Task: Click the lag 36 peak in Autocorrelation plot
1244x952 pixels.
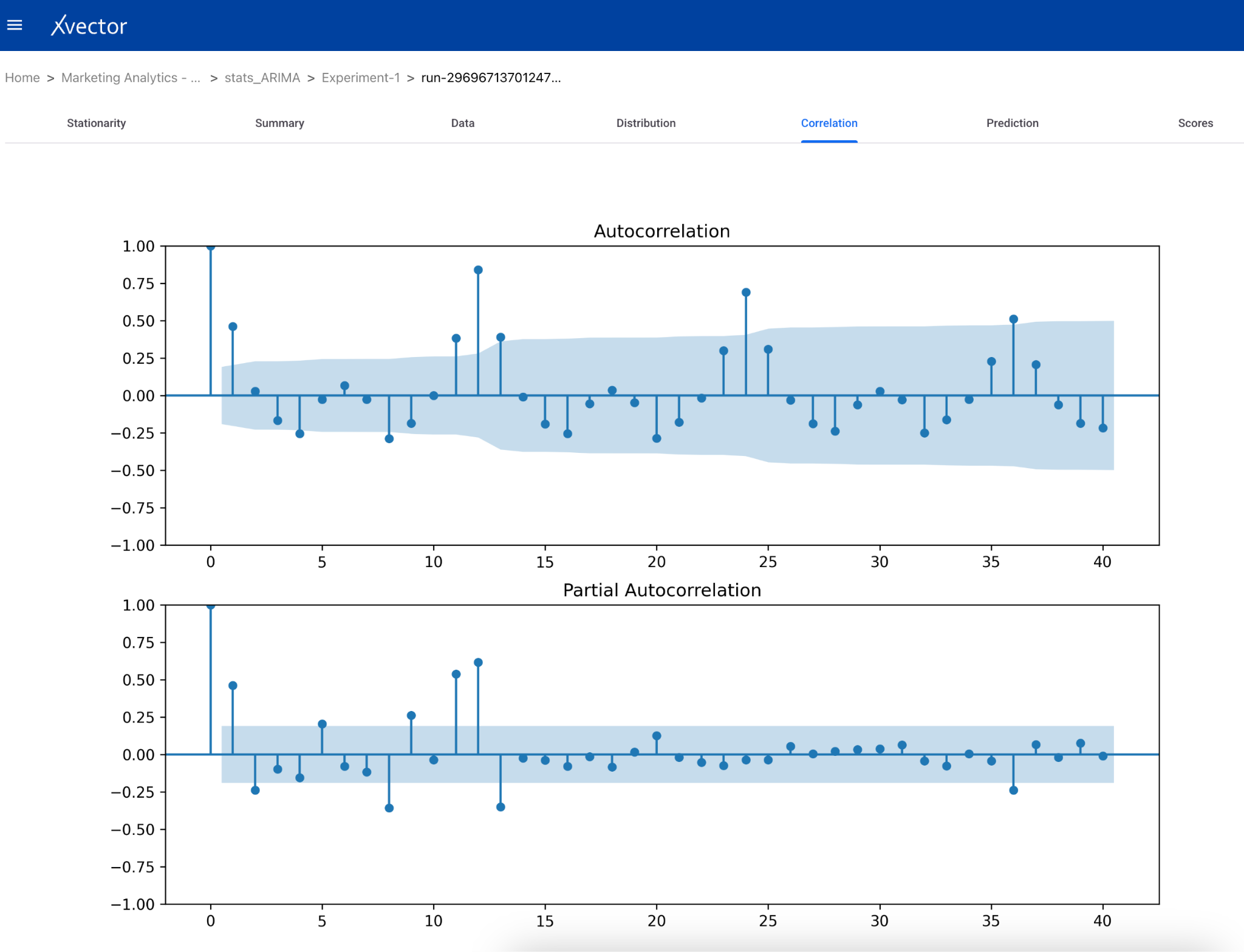Action: tap(1013, 319)
